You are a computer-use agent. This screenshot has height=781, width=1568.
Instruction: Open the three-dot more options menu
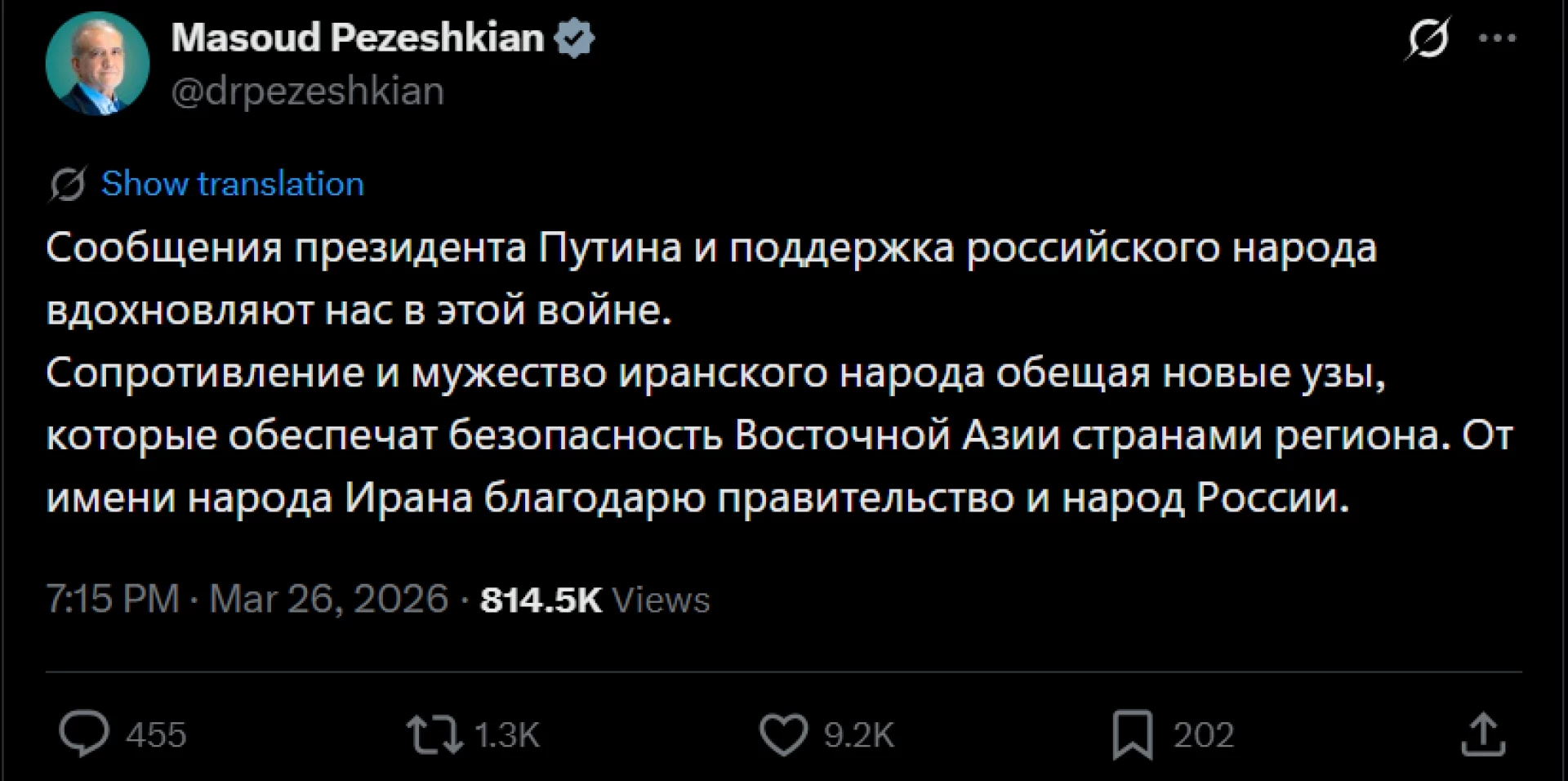[x=1498, y=38]
